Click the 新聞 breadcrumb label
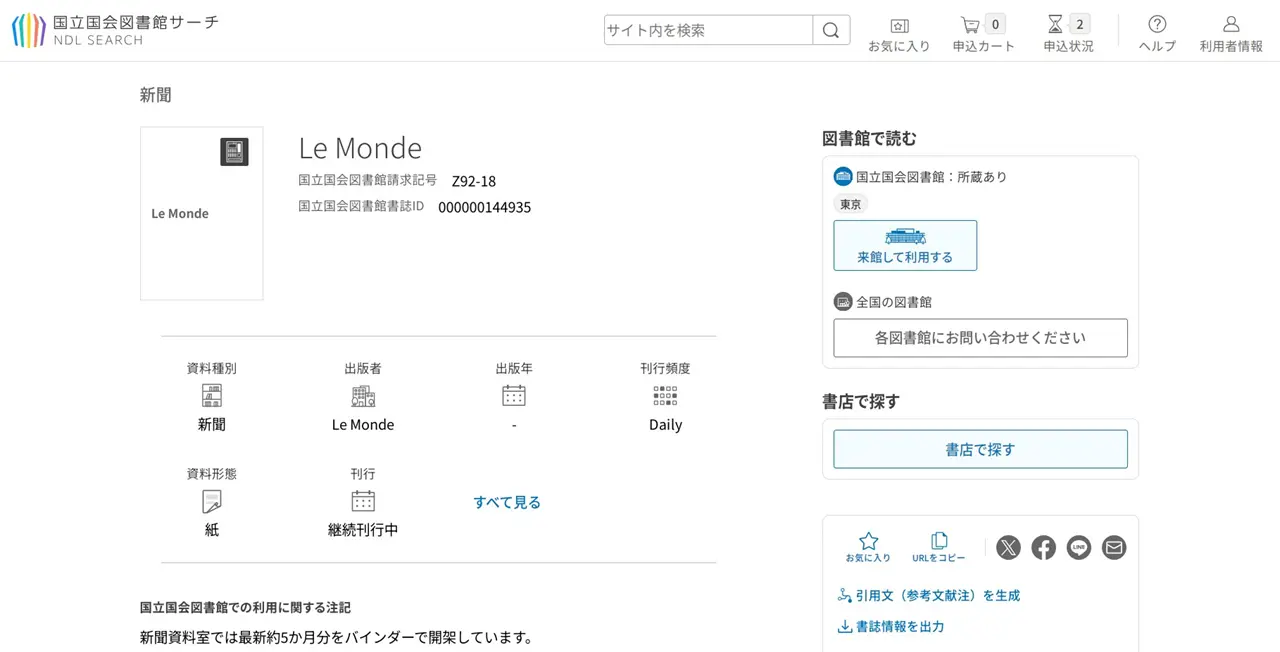This screenshot has height=652, width=1280. coord(156,95)
